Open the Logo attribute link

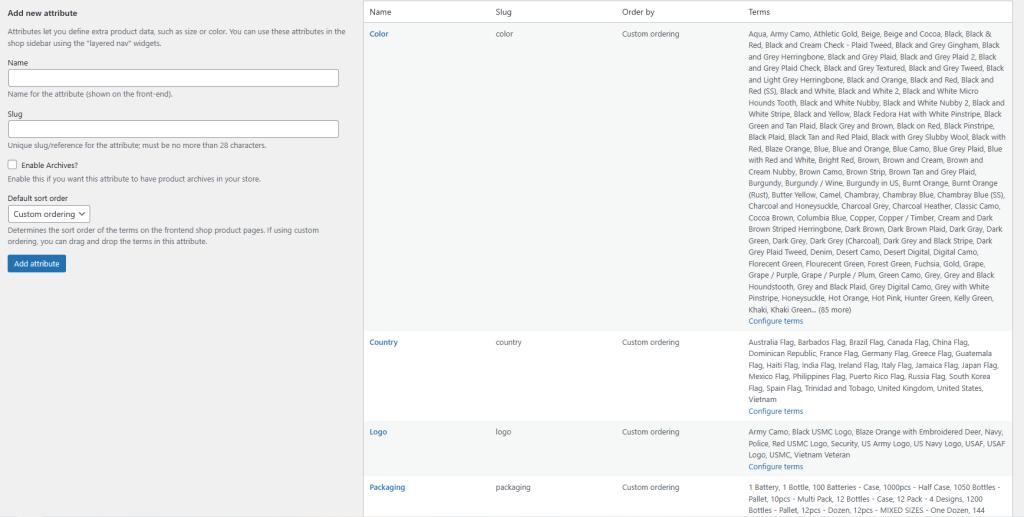pos(378,432)
